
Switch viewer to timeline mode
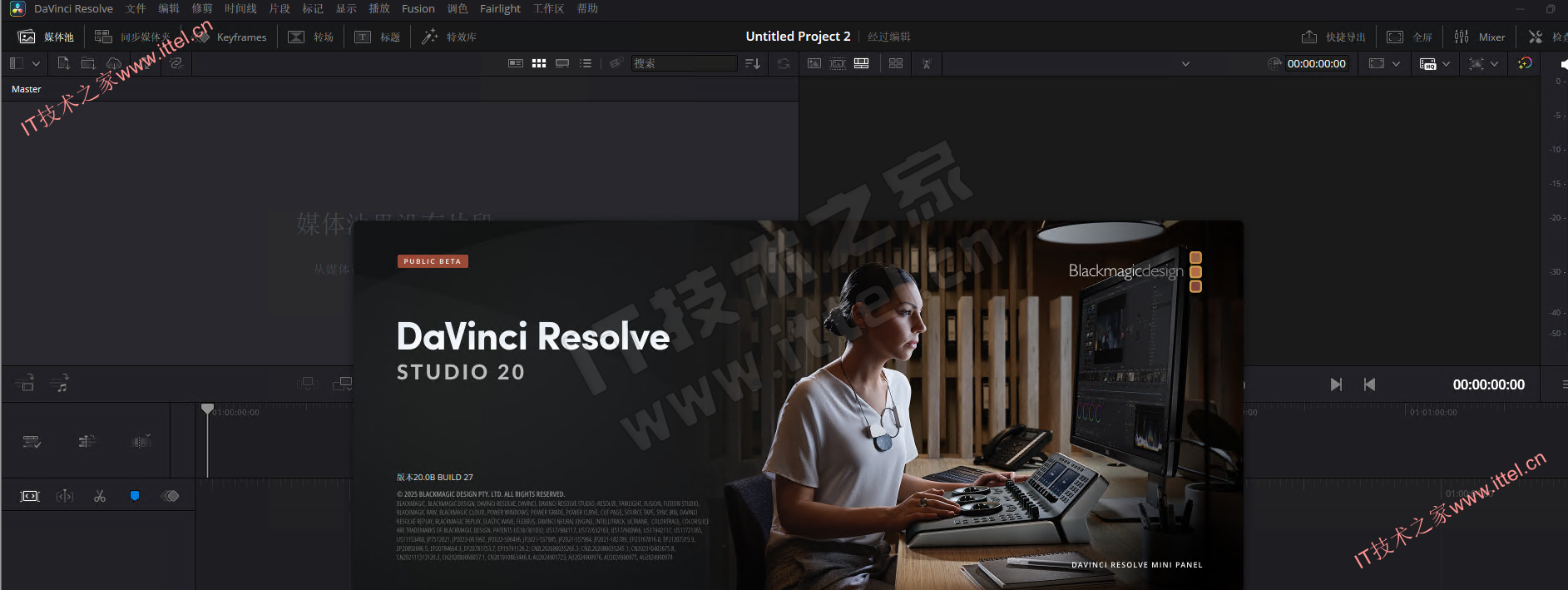point(862,63)
